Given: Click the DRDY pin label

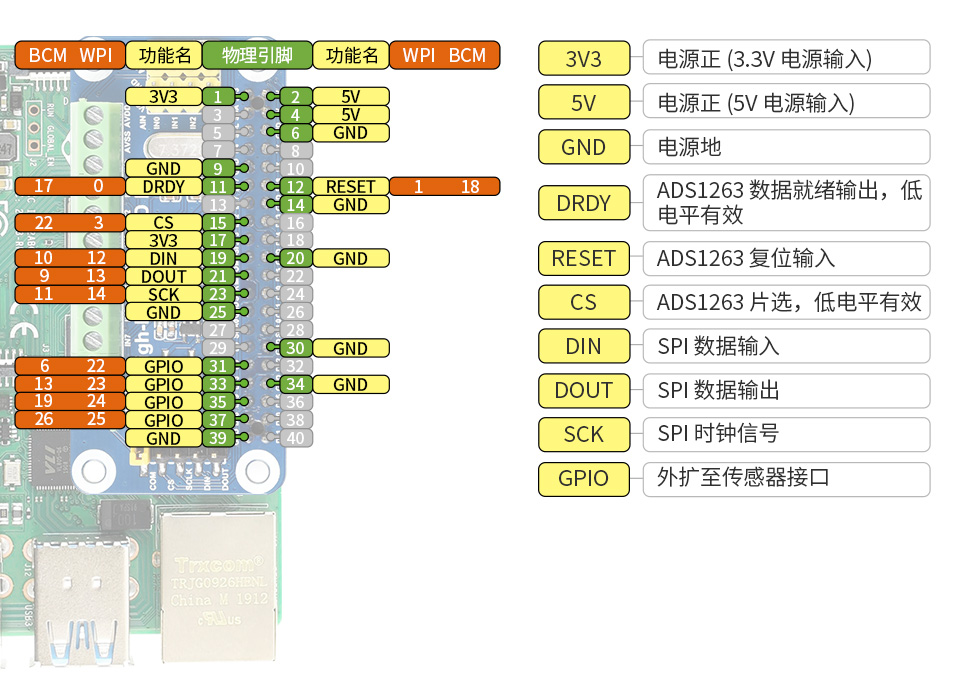Looking at the screenshot, I should (x=163, y=186).
